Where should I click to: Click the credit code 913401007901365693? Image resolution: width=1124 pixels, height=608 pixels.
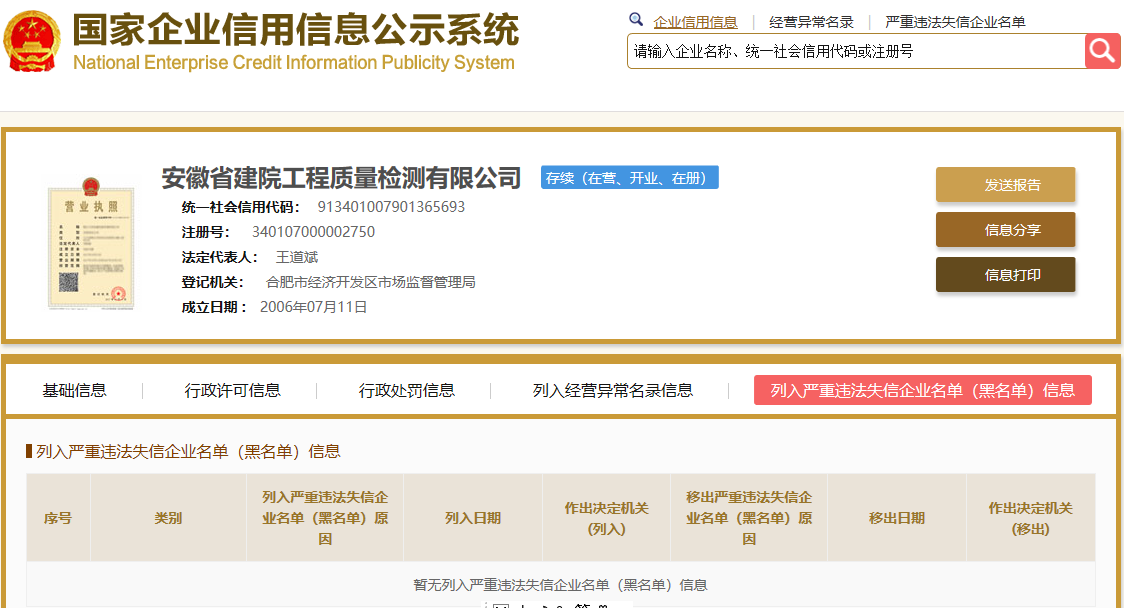(x=391, y=207)
